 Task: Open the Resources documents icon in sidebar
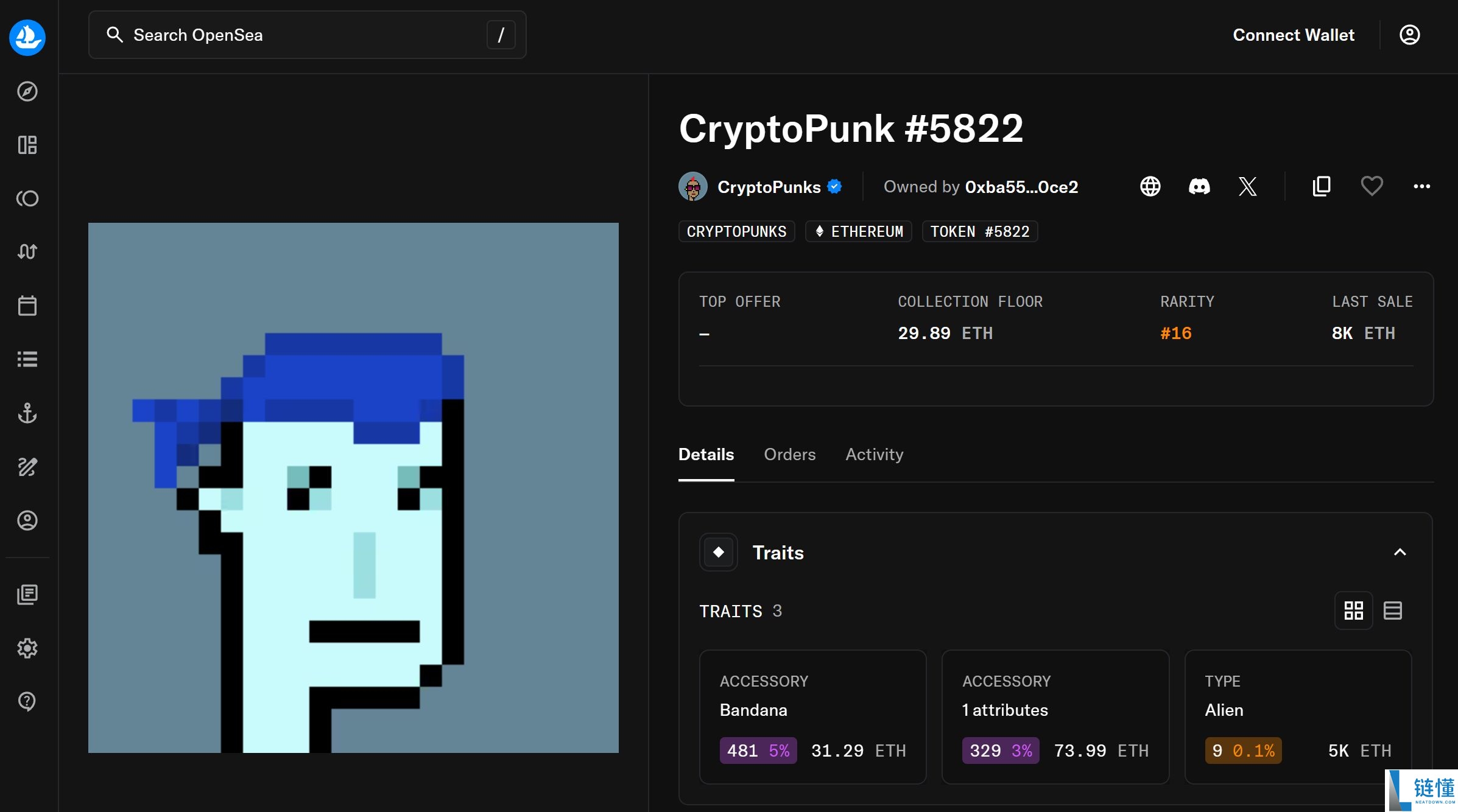coord(27,595)
